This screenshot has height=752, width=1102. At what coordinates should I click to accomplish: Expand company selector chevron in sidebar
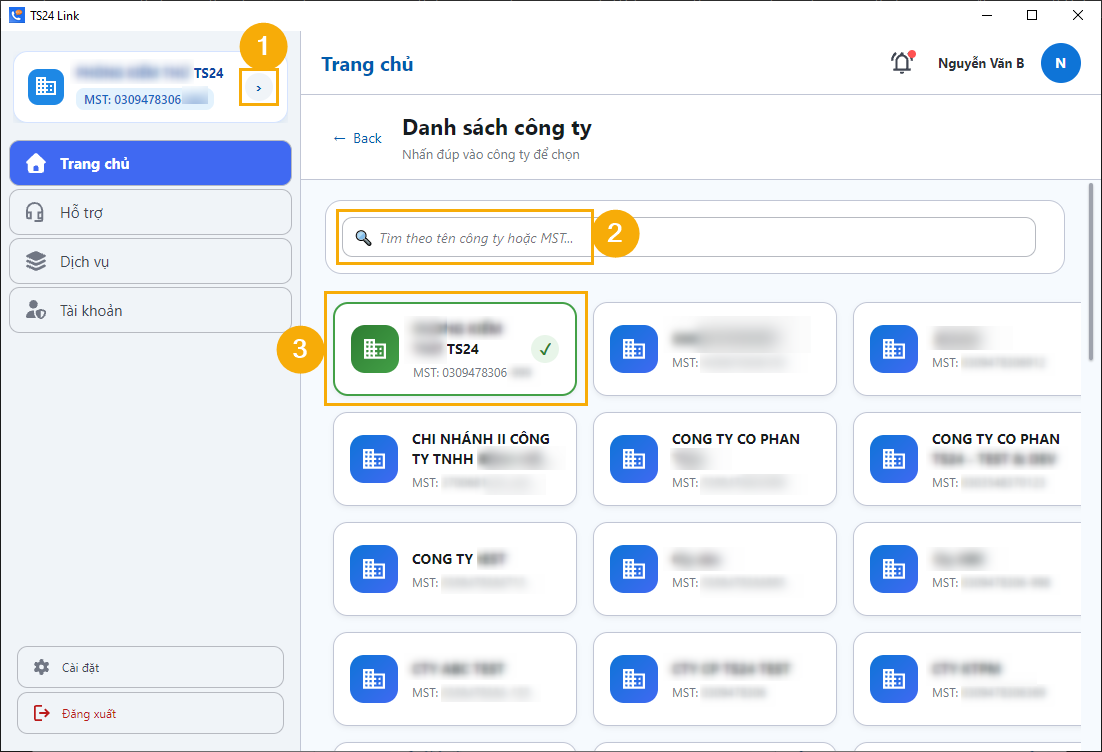pyautogui.click(x=259, y=88)
